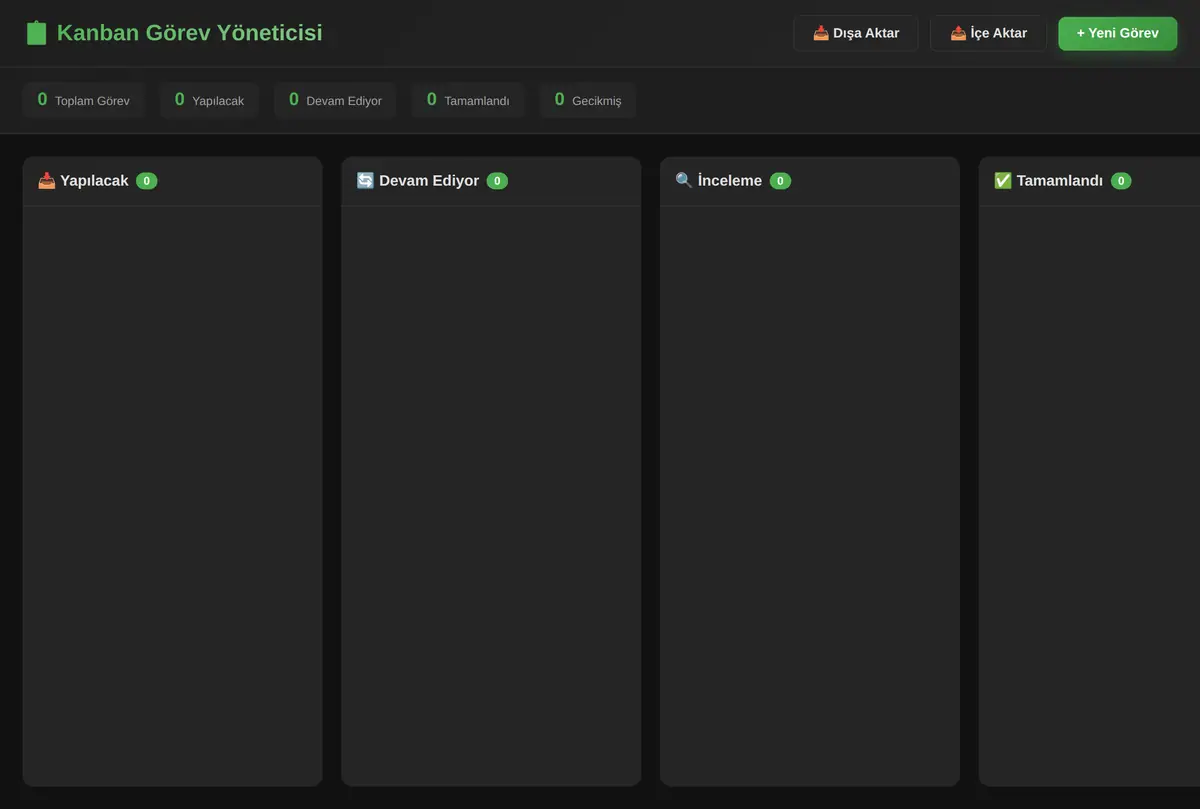The width and height of the screenshot is (1200, 809).
Task: Create a task with Yeni Görev button
Action: click(1118, 33)
